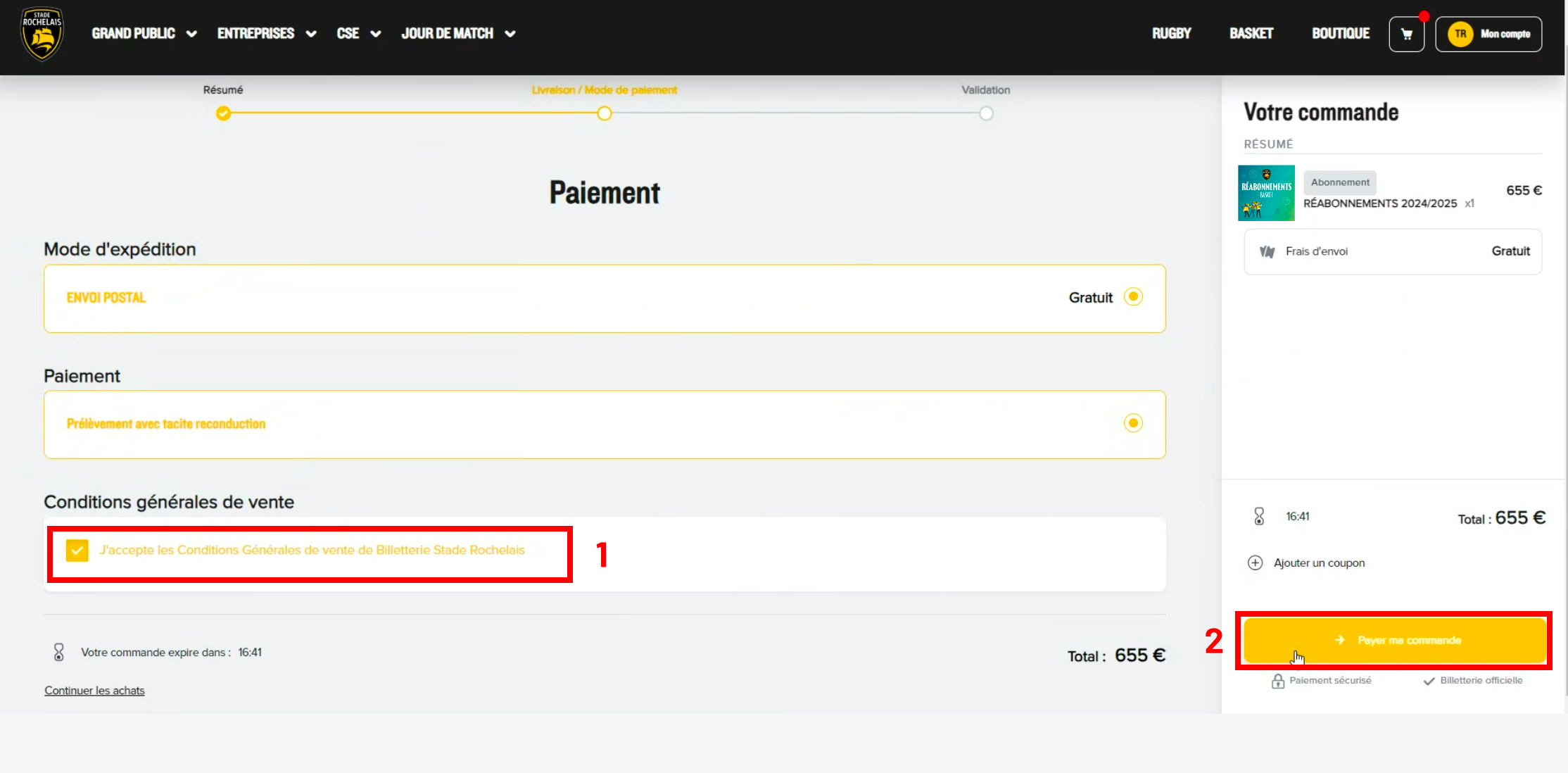
Task: Click the Validation step marker
Action: 986,113
